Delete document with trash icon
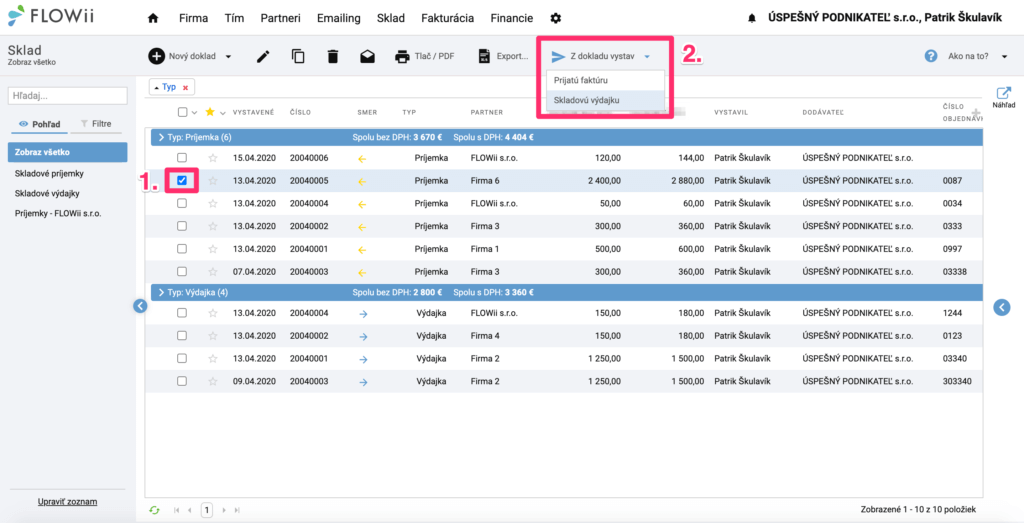This screenshot has width=1024, height=523. tap(332, 57)
